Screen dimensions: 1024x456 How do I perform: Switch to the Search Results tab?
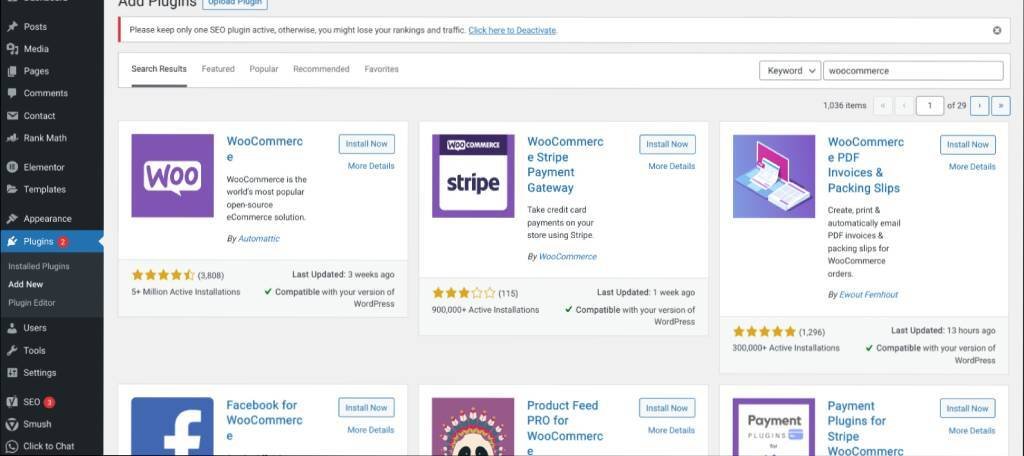pos(159,69)
